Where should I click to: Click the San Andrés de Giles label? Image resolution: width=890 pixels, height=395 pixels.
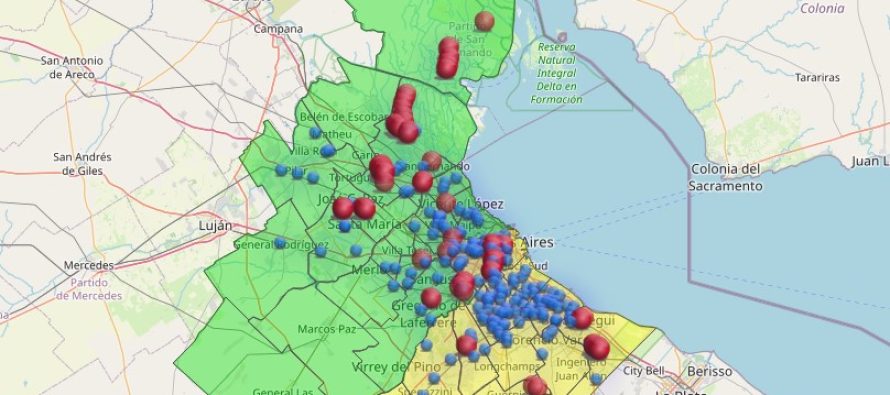click(82, 163)
